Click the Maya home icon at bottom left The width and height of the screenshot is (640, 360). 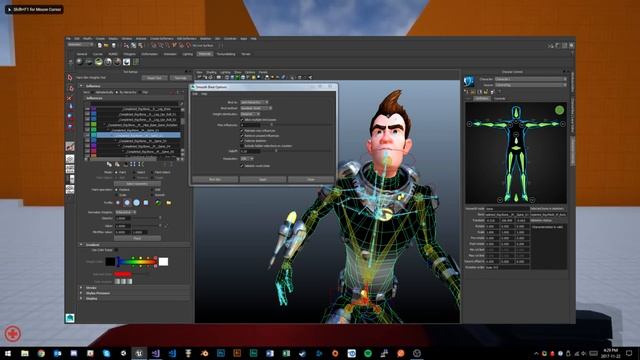point(70,318)
